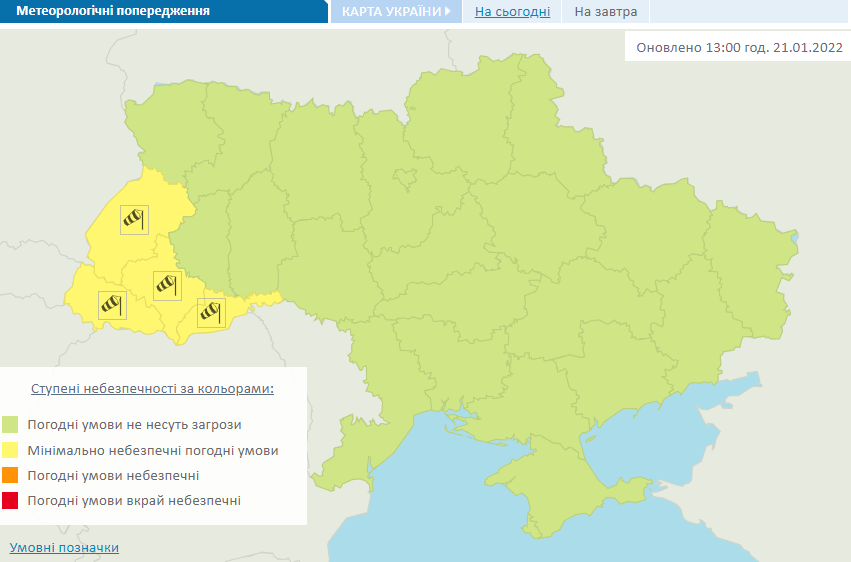Click the green no-threat legend swatch
Viewport: 851px width, 562px height.
[10, 425]
